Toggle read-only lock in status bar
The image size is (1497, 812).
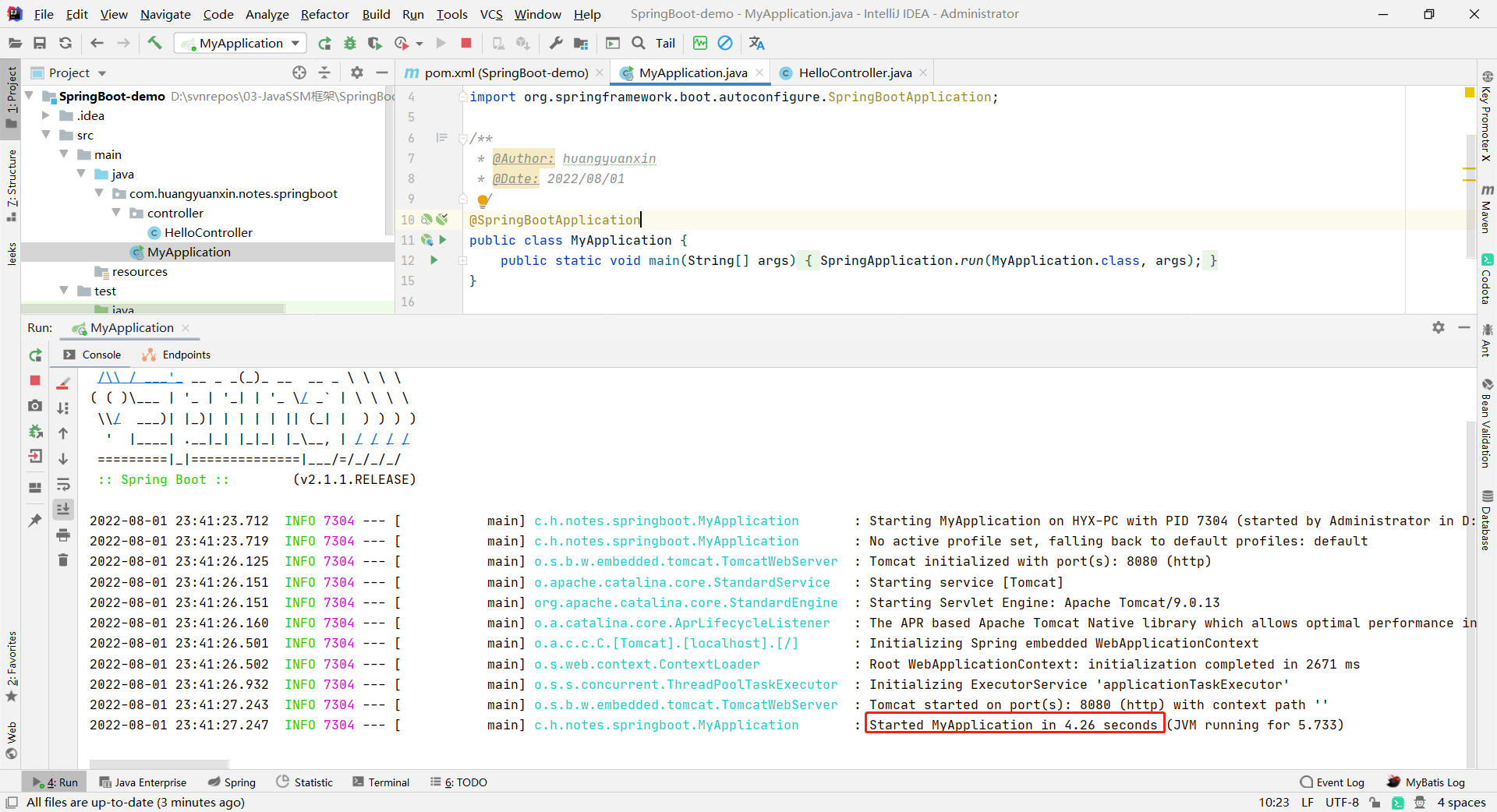point(1375,802)
